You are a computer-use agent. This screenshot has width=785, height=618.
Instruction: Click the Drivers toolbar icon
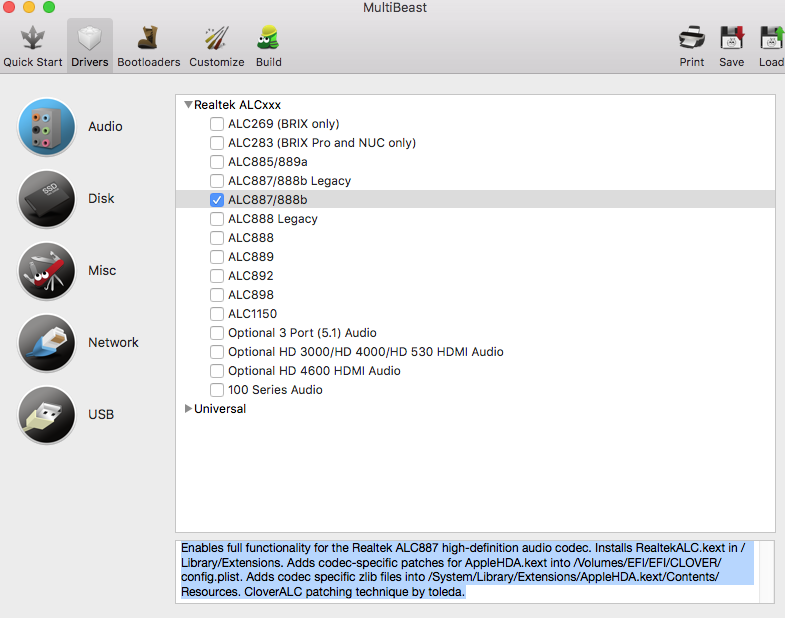(90, 38)
